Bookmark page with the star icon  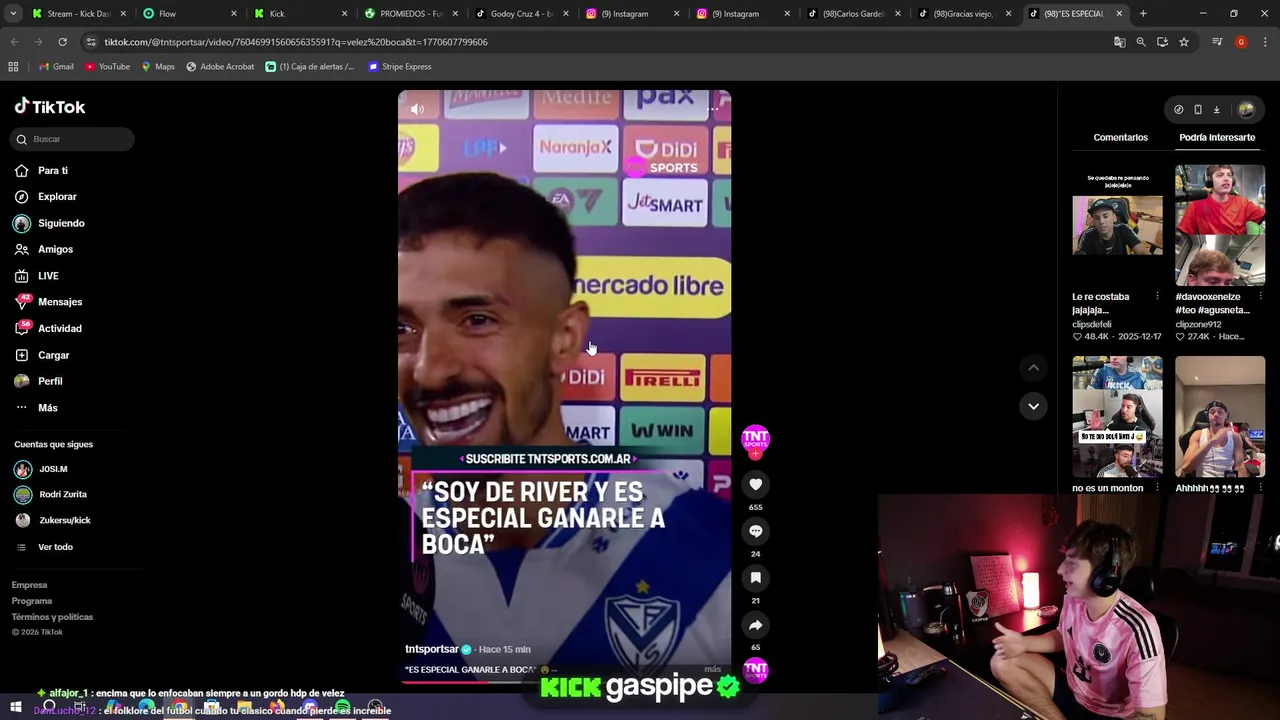click(1184, 42)
